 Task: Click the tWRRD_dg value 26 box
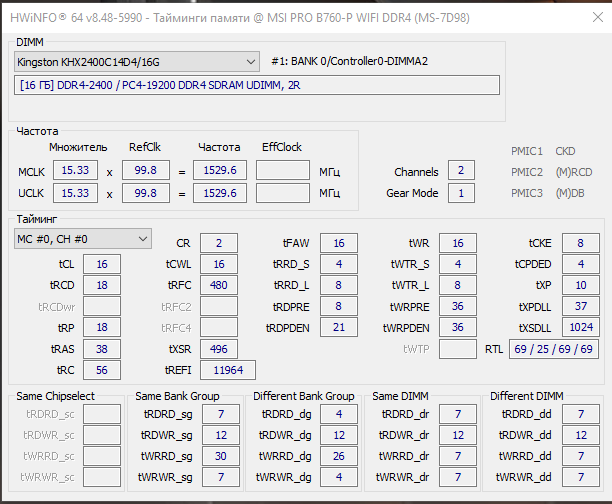339,456
